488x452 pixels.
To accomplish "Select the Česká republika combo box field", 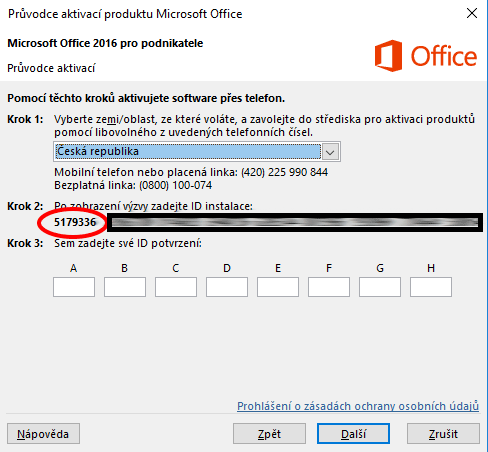I will point(197,152).
